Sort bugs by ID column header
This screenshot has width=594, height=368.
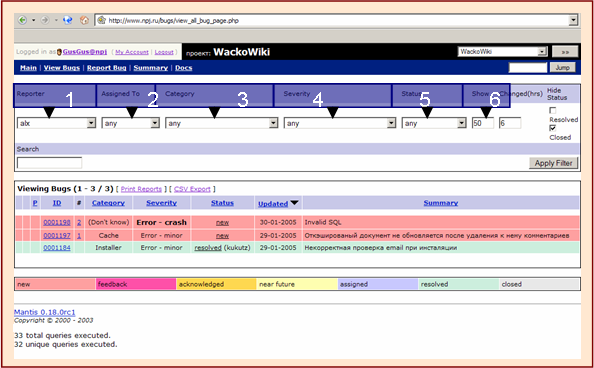click(57, 203)
